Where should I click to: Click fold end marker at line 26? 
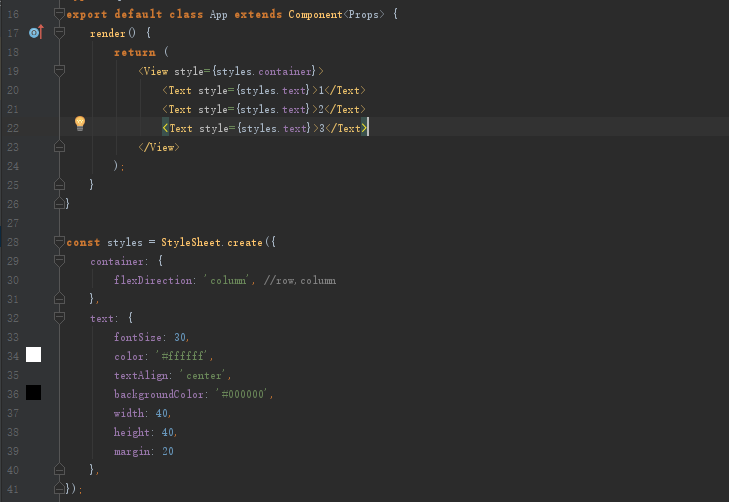tap(59, 204)
